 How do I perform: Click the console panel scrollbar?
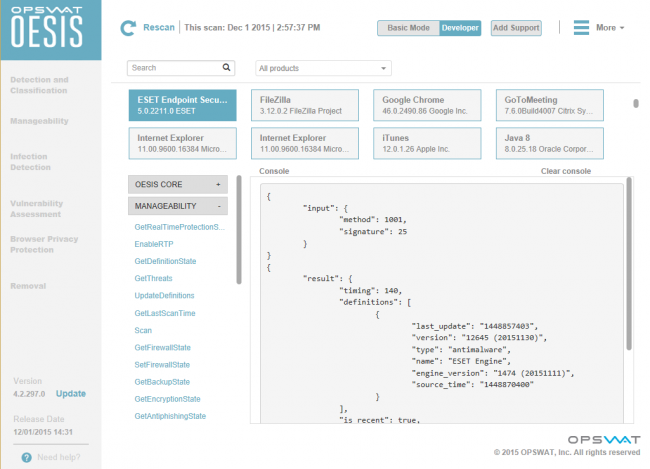pyautogui.click(x=629, y=264)
